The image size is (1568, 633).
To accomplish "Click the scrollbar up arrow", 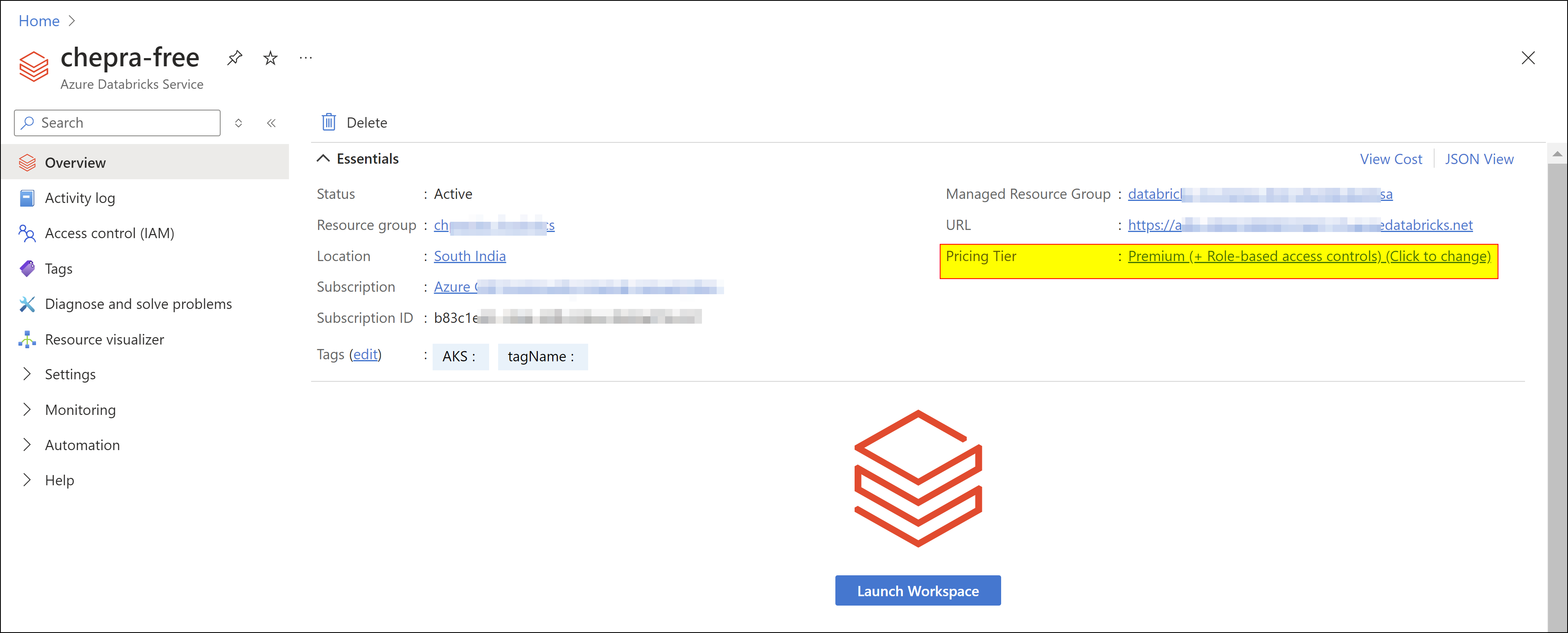I will pos(1557,154).
